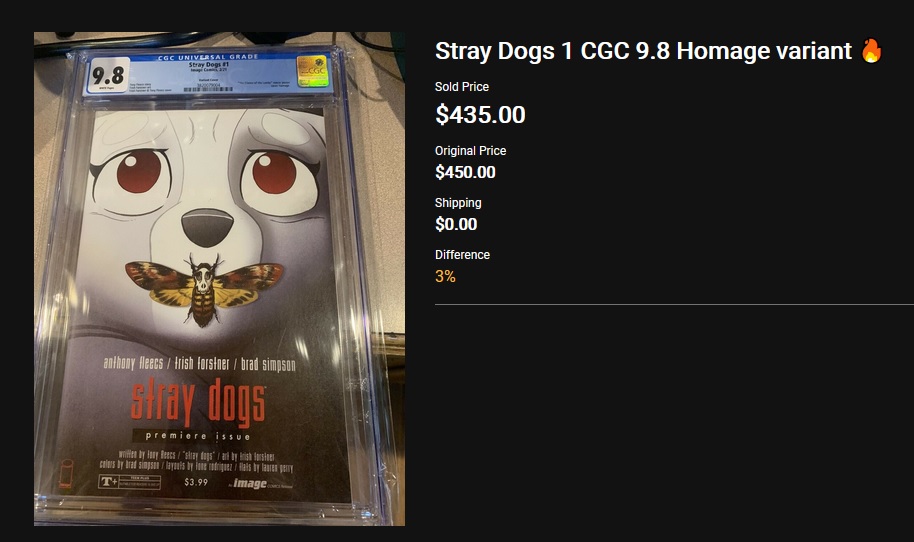914x542 pixels.
Task: Select the Original Price label
Action: pos(470,150)
